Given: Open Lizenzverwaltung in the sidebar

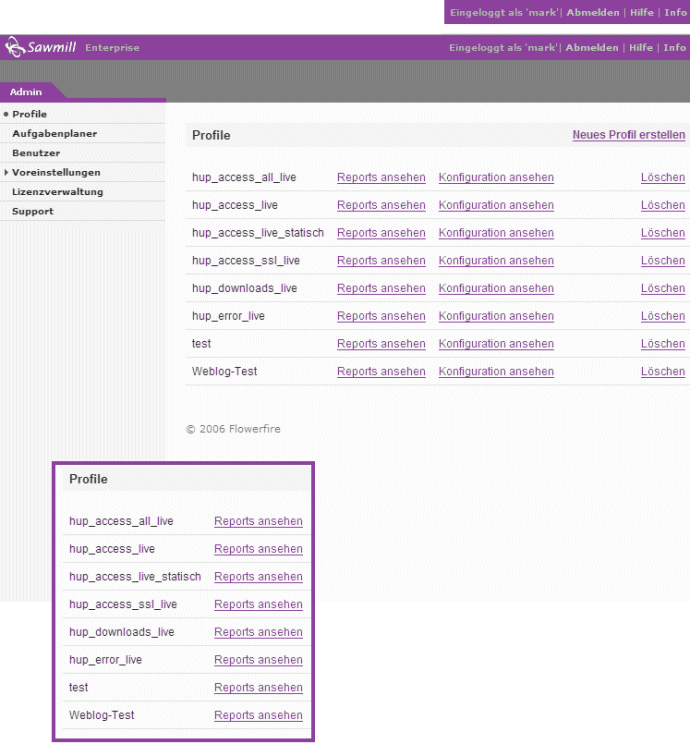Looking at the screenshot, I should click(57, 191).
